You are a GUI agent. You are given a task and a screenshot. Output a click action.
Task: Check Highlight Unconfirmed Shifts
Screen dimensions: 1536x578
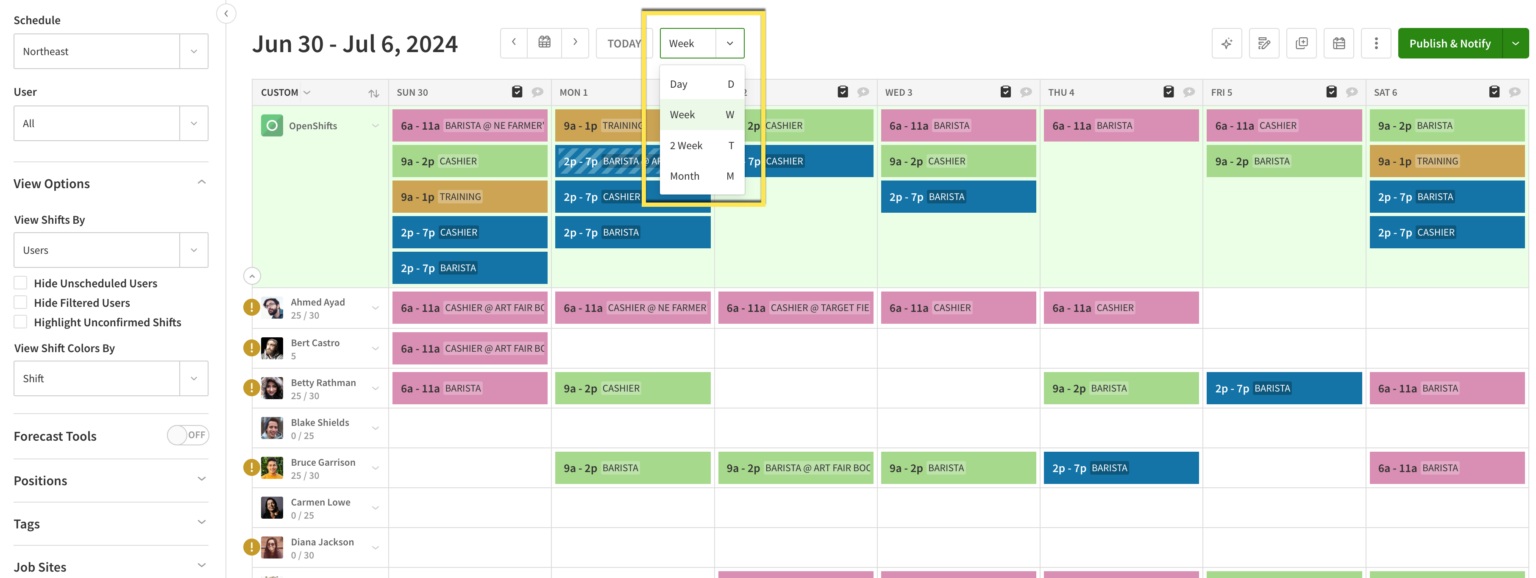tap(18, 322)
